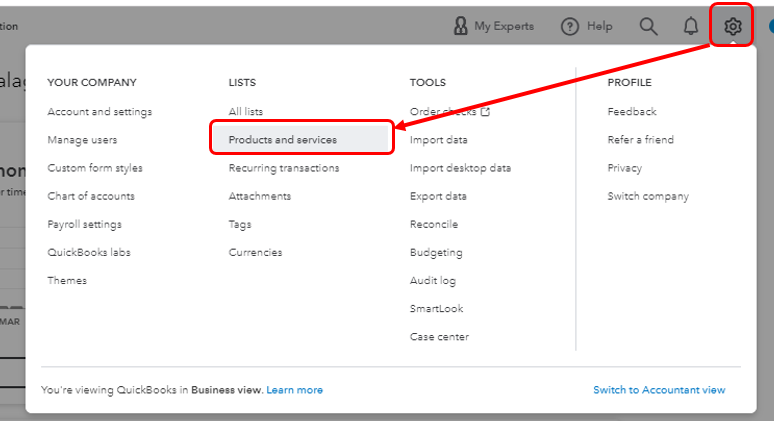Click the Learn more link
The image size is (774, 421).
[x=295, y=390]
